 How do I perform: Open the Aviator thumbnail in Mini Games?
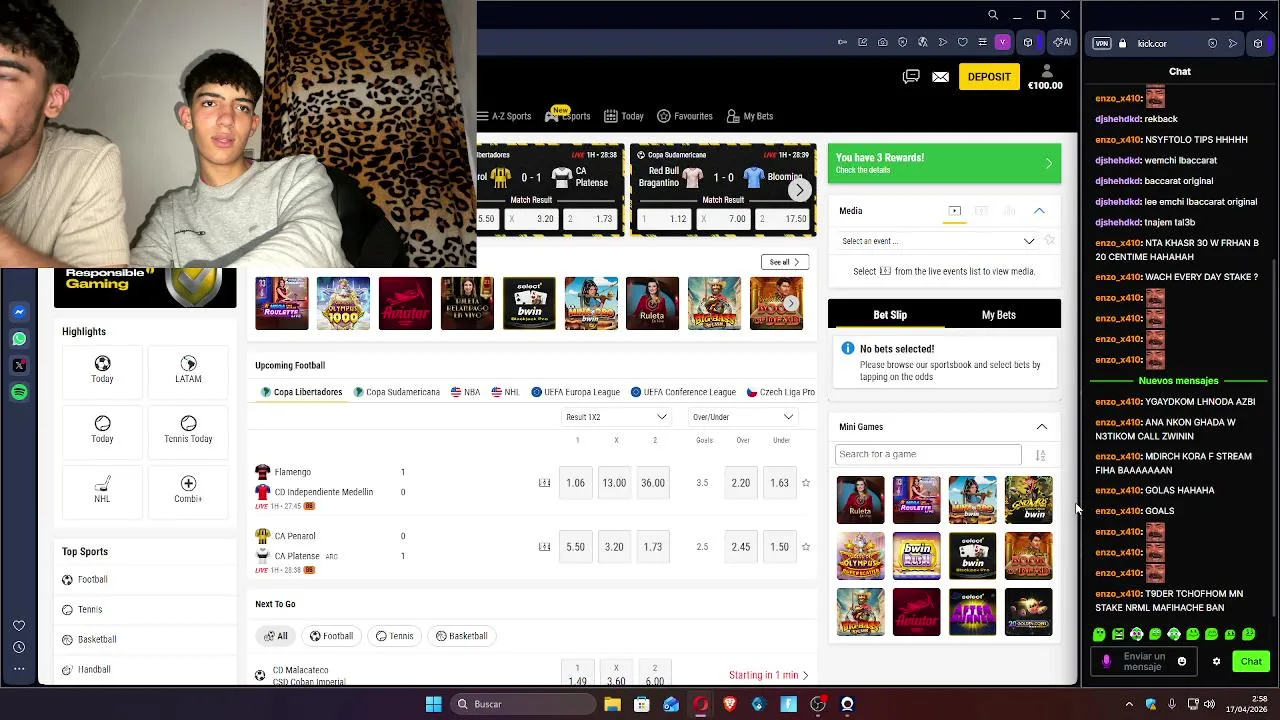click(x=917, y=612)
